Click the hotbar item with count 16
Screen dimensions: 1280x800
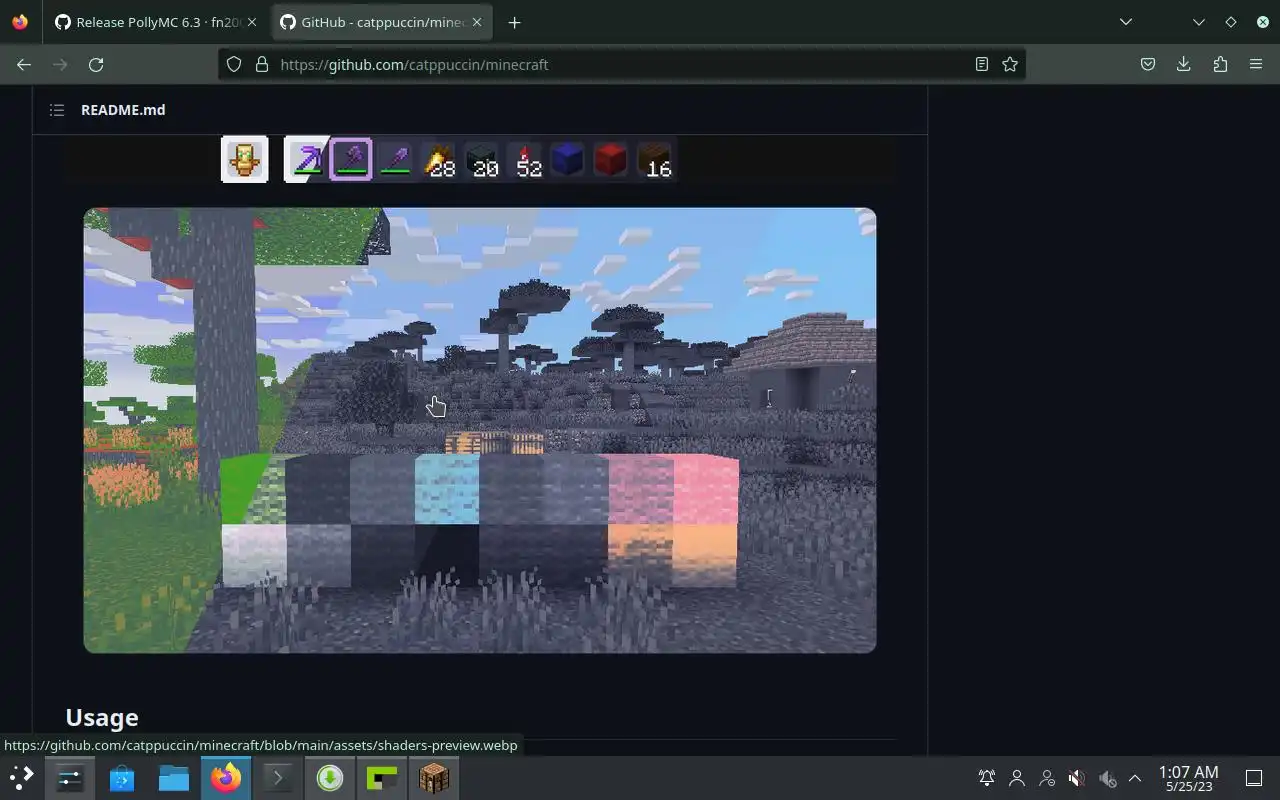click(x=655, y=159)
